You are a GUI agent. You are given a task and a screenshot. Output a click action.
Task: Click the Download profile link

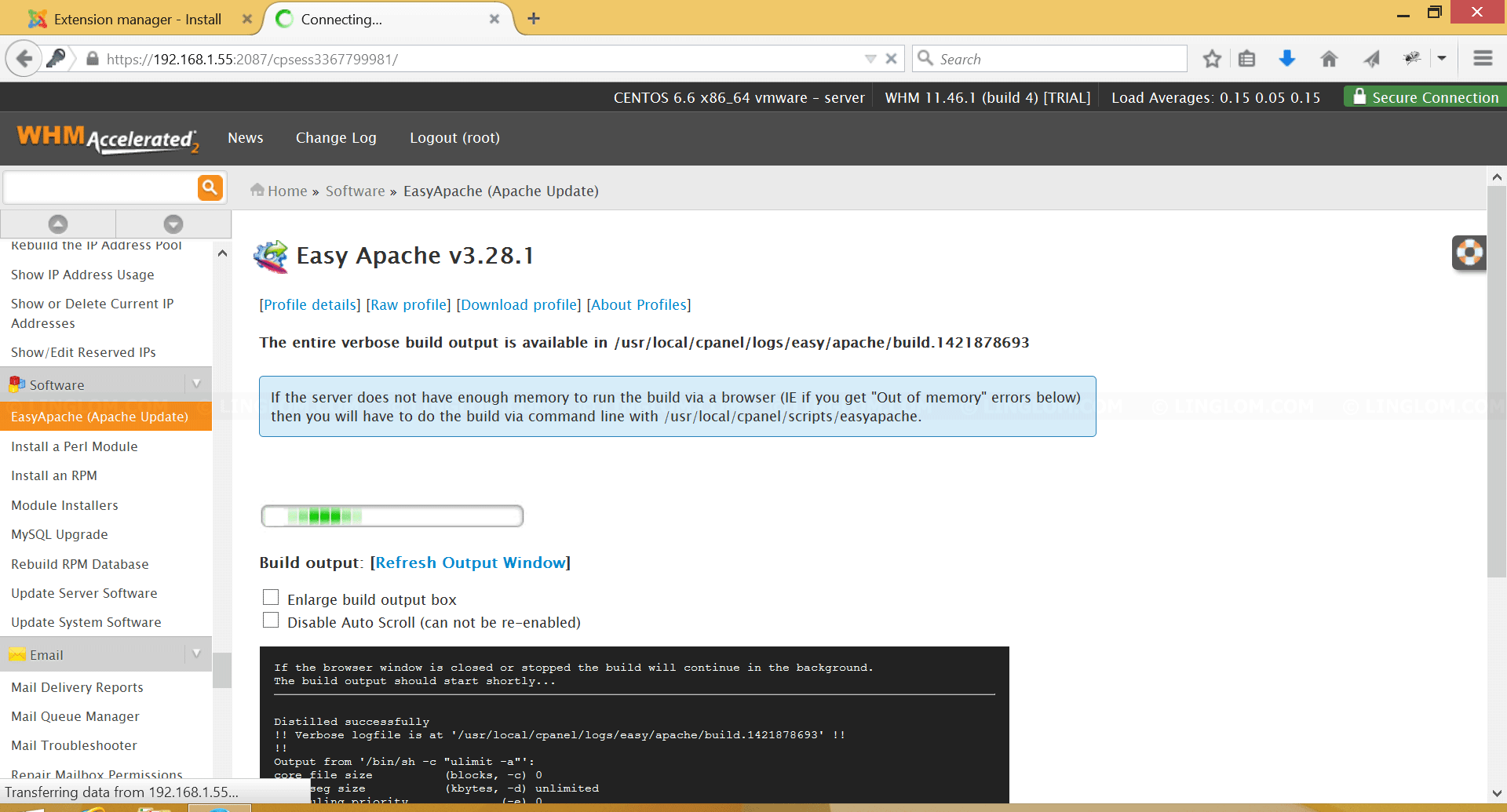pos(519,304)
